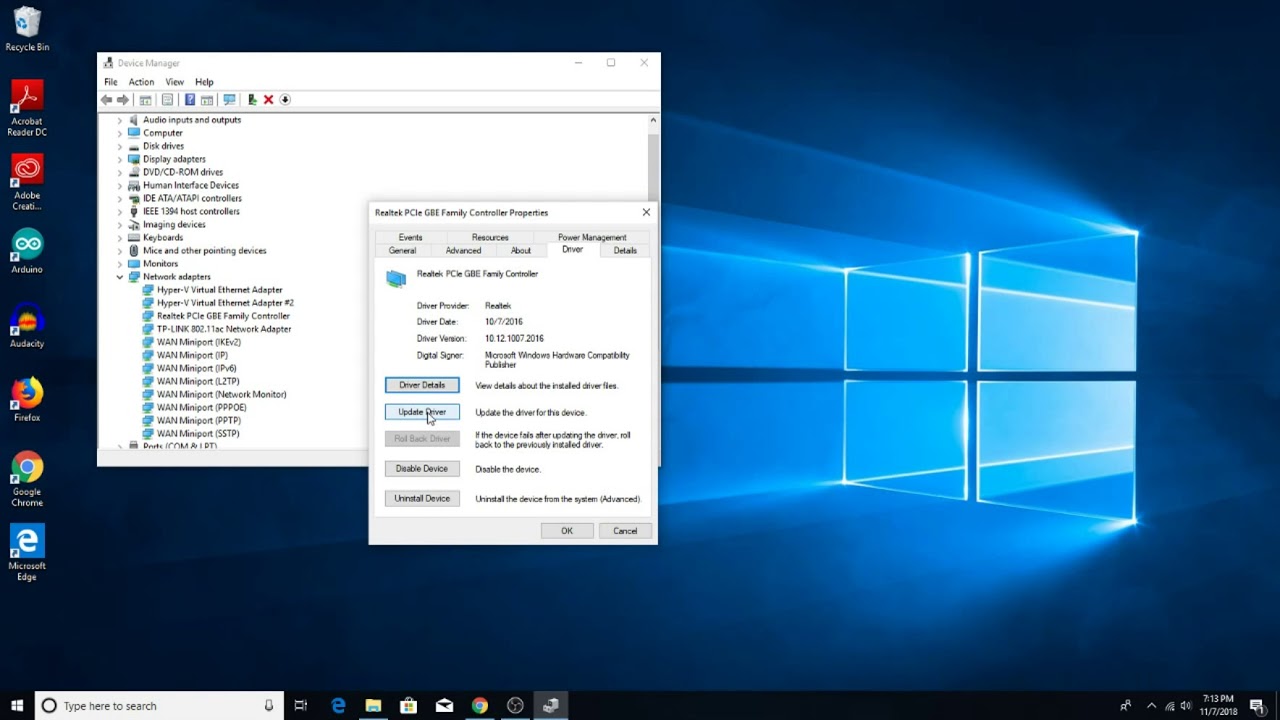This screenshot has height=720, width=1280.
Task: Click the Forward arrow in Device Manager toolbar
Action: pyautogui.click(x=123, y=100)
